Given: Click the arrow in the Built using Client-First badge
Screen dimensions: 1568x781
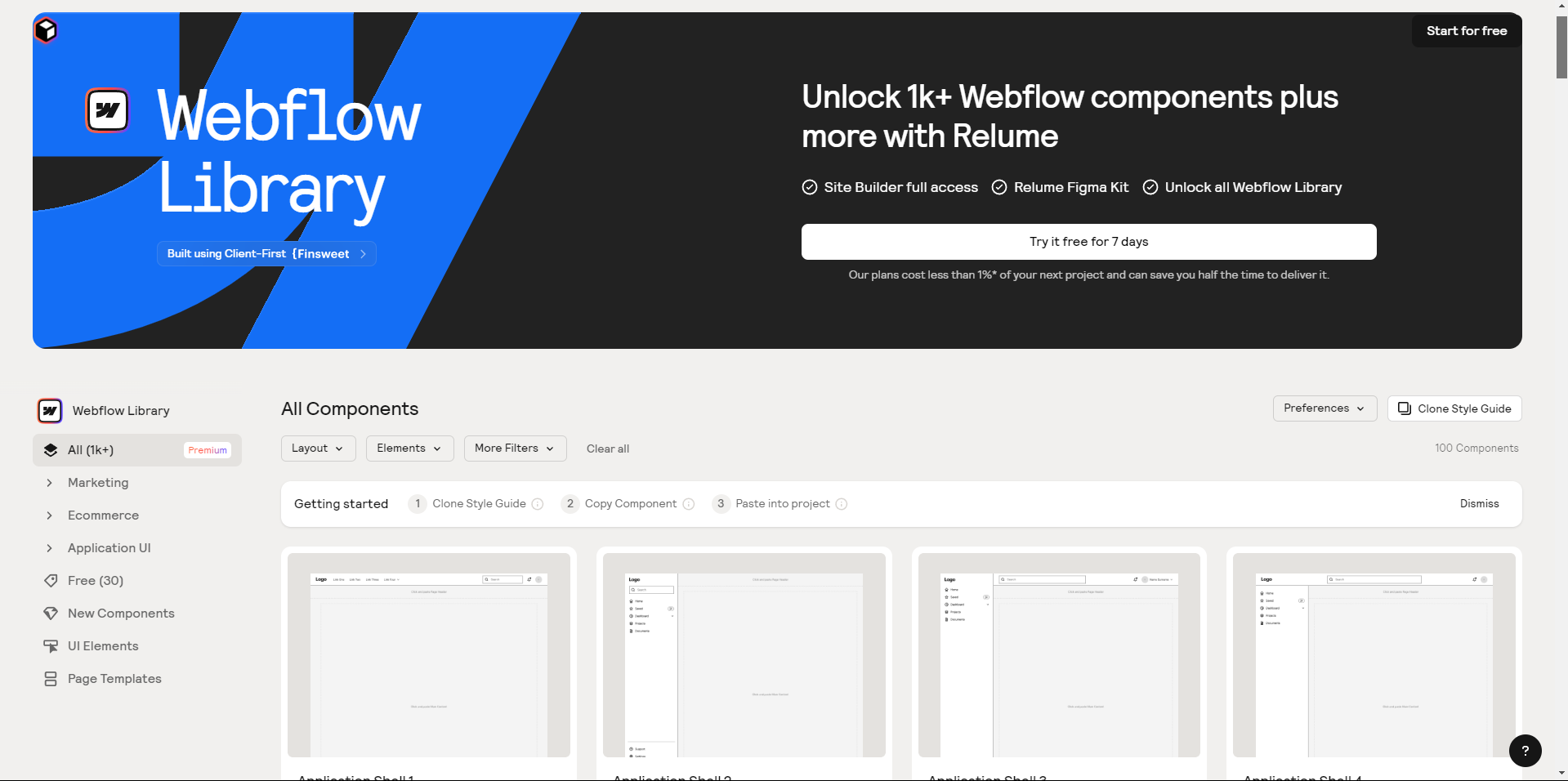Looking at the screenshot, I should point(363,254).
